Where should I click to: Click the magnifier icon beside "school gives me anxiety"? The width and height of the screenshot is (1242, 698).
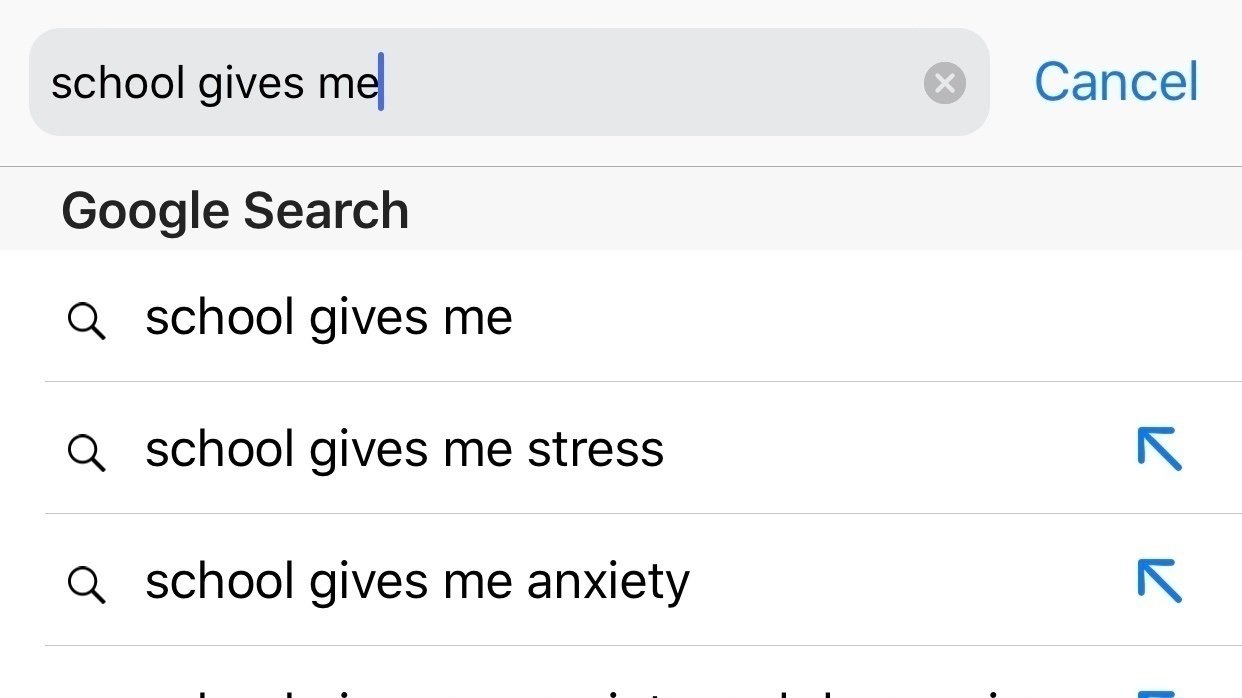(86, 584)
